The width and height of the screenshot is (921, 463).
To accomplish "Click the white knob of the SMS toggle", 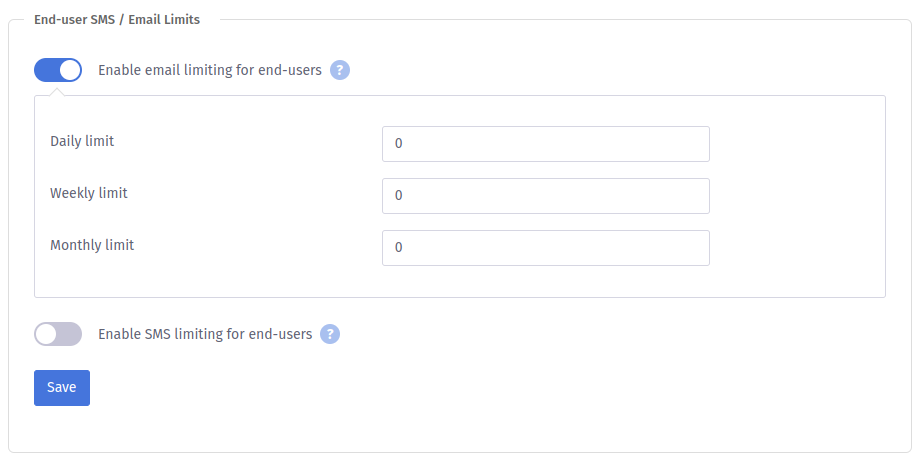I will coord(46,334).
